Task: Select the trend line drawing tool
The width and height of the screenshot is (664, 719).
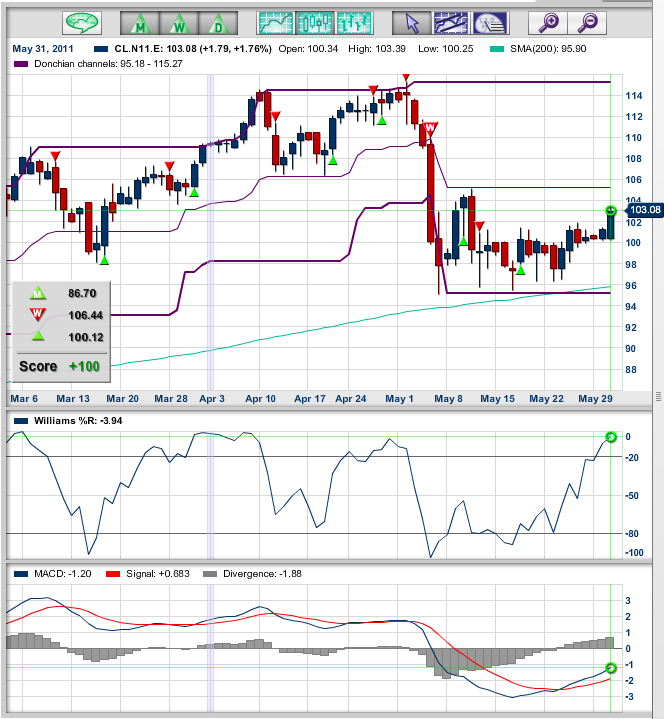Action: (x=451, y=21)
